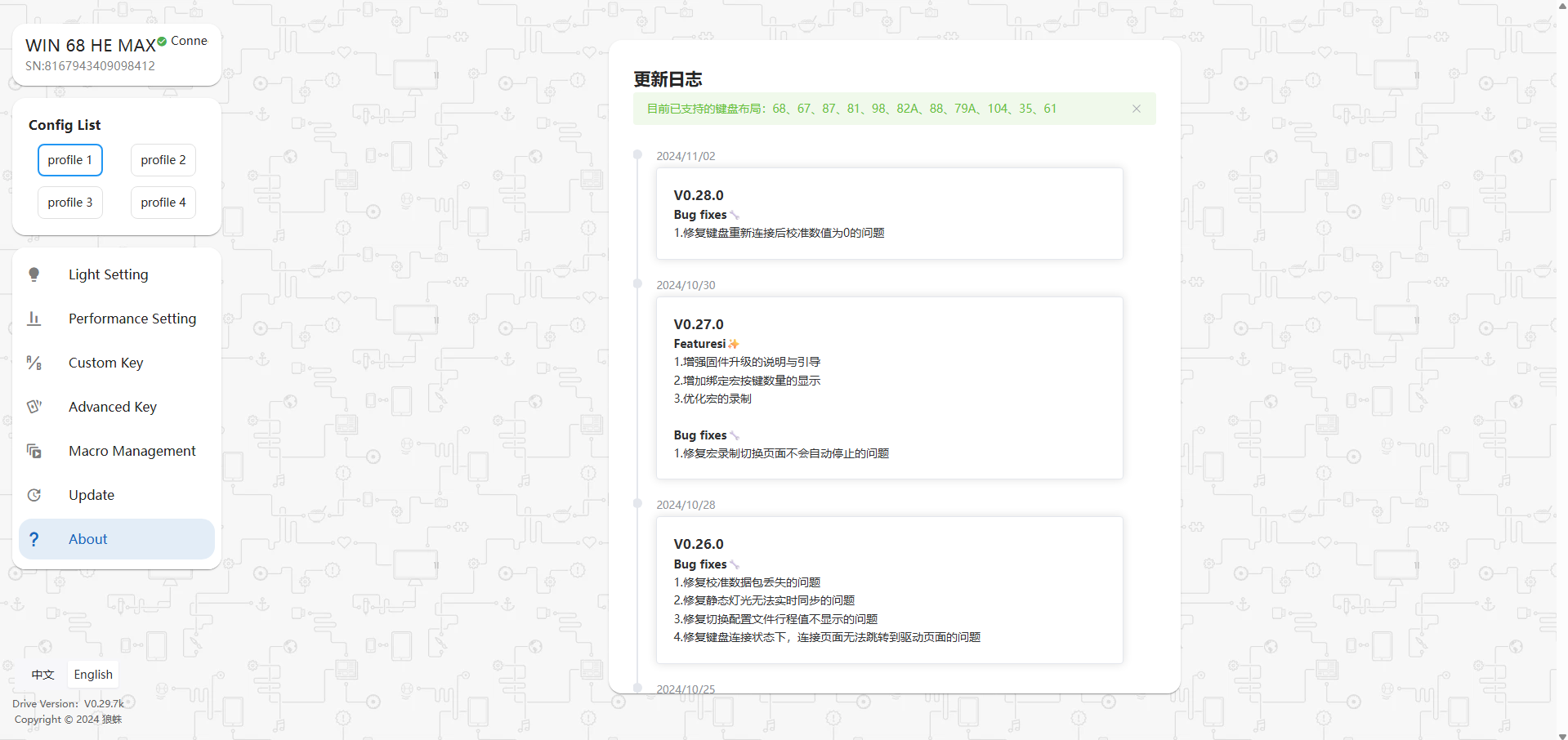
Task: Click the green connected status icon
Action: pos(162,42)
